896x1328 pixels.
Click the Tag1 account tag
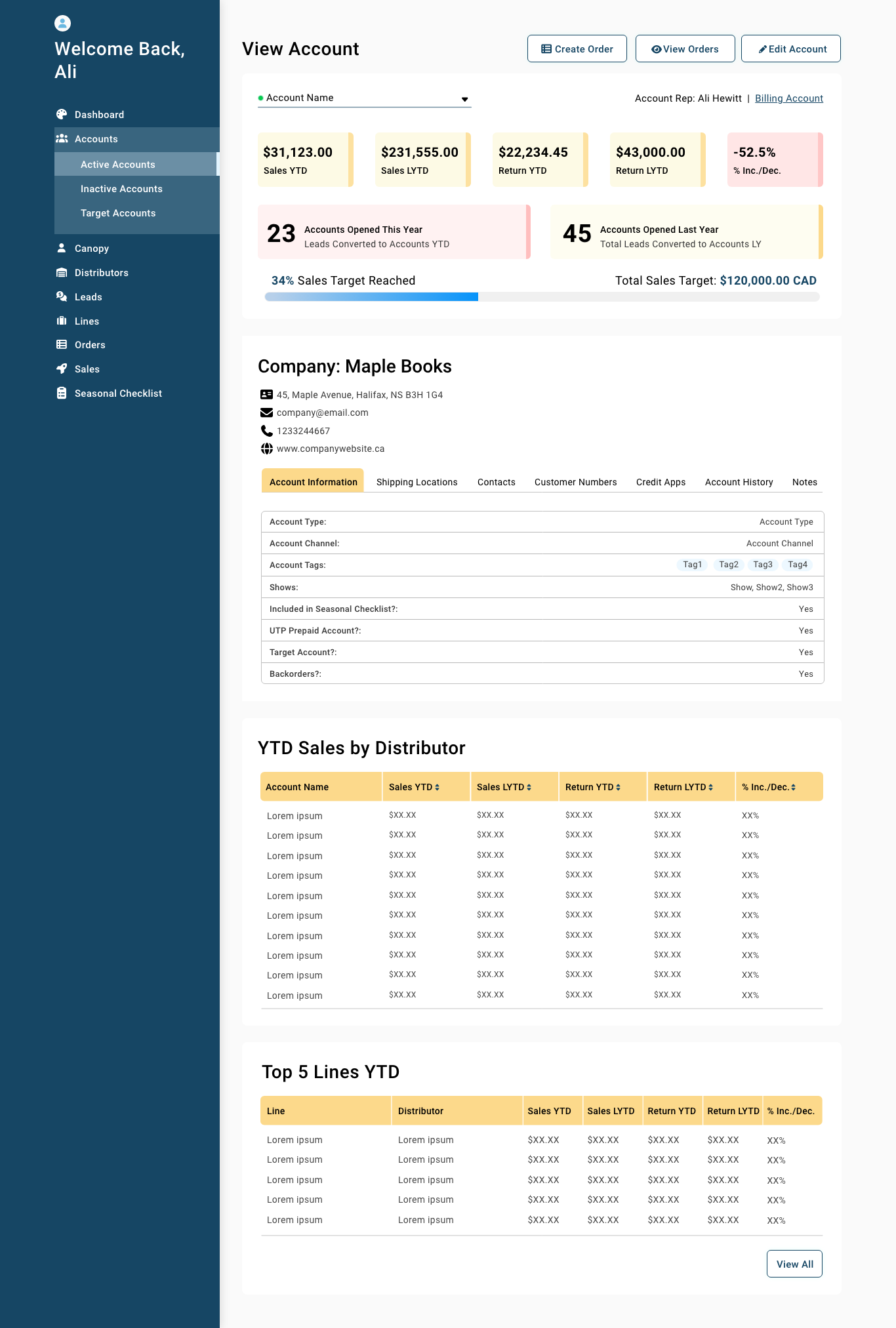pyautogui.click(x=692, y=565)
